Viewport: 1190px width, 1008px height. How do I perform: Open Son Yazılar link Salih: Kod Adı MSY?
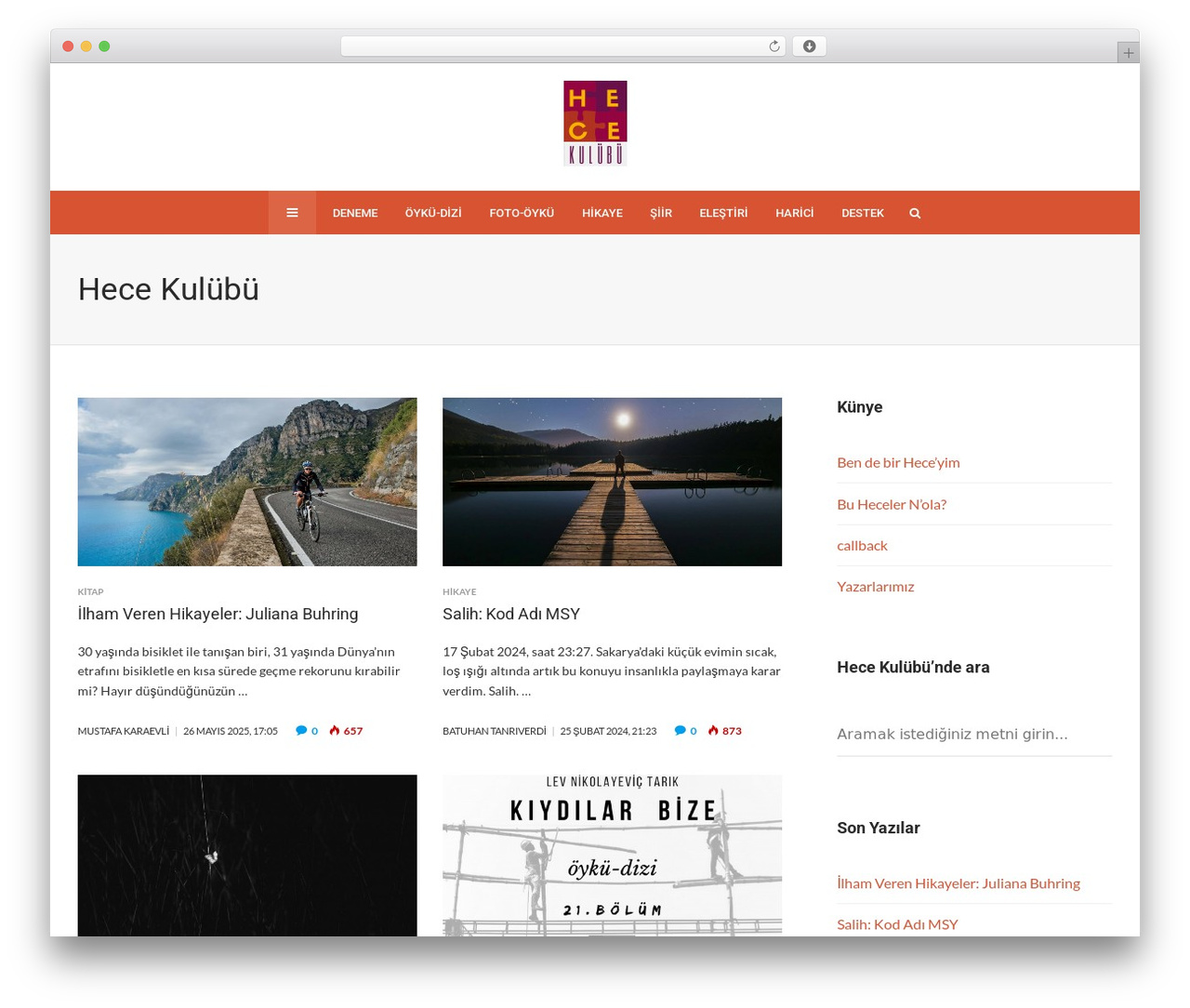coord(897,924)
